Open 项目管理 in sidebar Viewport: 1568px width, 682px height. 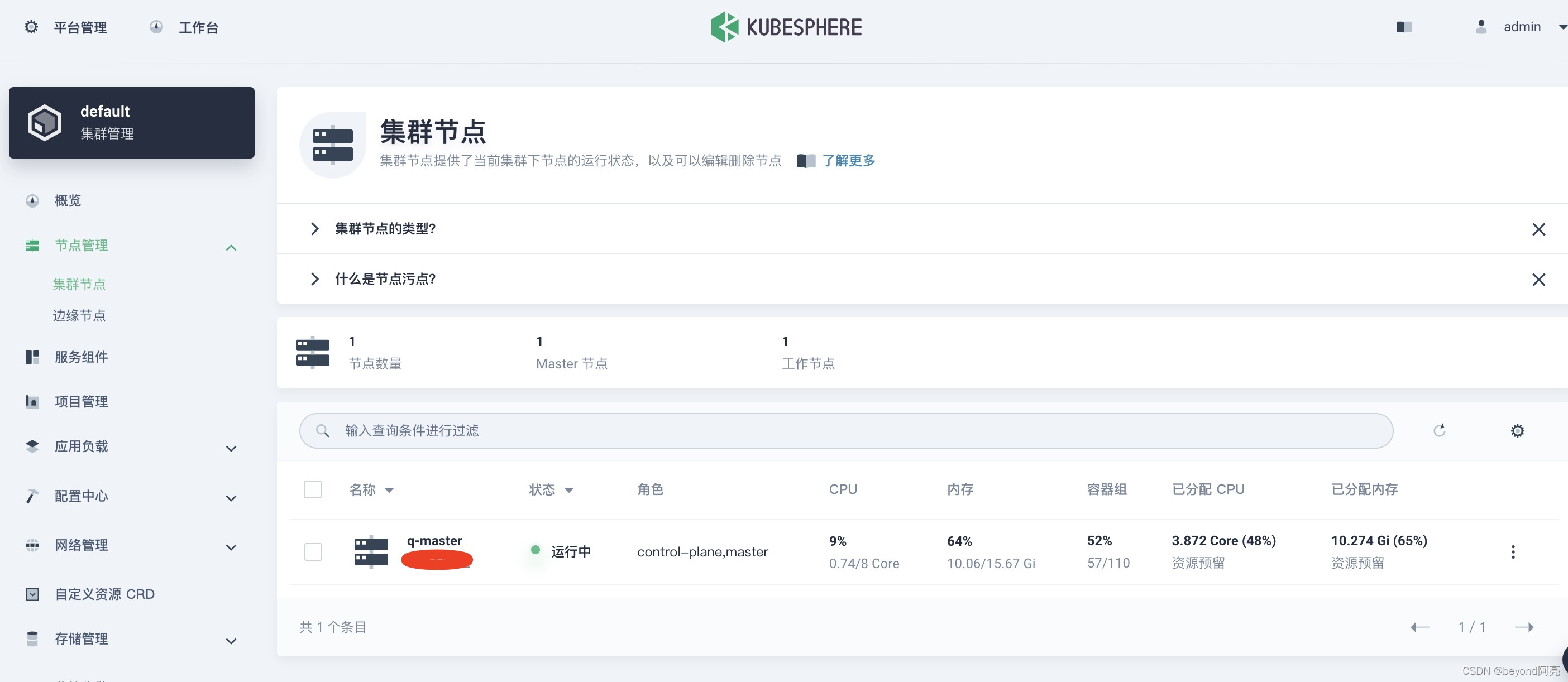(81, 401)
